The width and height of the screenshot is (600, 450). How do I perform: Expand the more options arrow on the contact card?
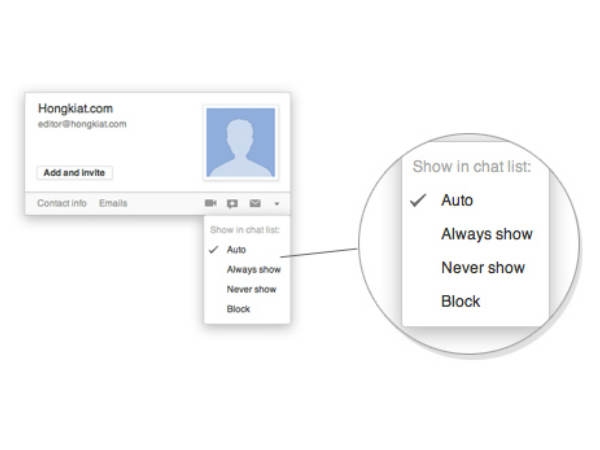coord(277,204)
